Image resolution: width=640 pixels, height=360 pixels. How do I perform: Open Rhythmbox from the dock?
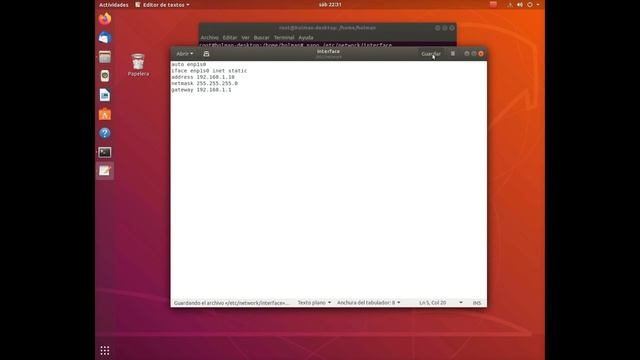point(105,76)
